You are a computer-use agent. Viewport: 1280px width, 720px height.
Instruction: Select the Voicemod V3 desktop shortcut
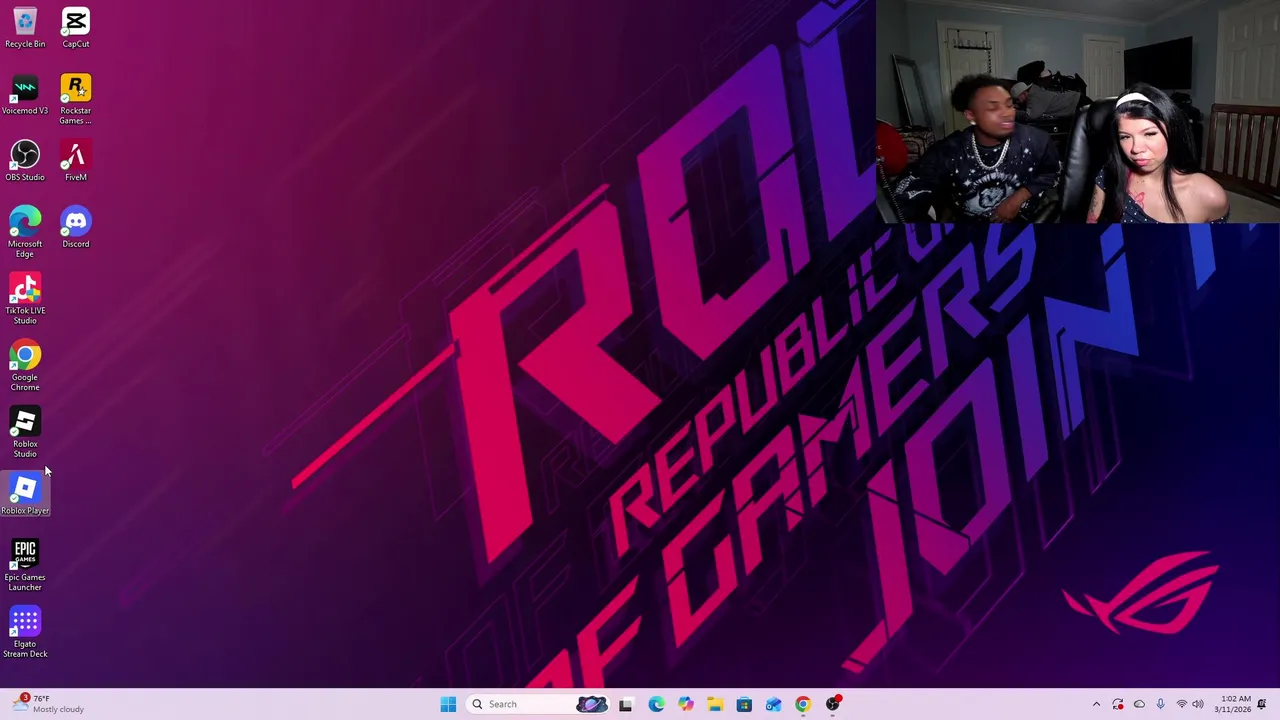[x=25, y=94]
